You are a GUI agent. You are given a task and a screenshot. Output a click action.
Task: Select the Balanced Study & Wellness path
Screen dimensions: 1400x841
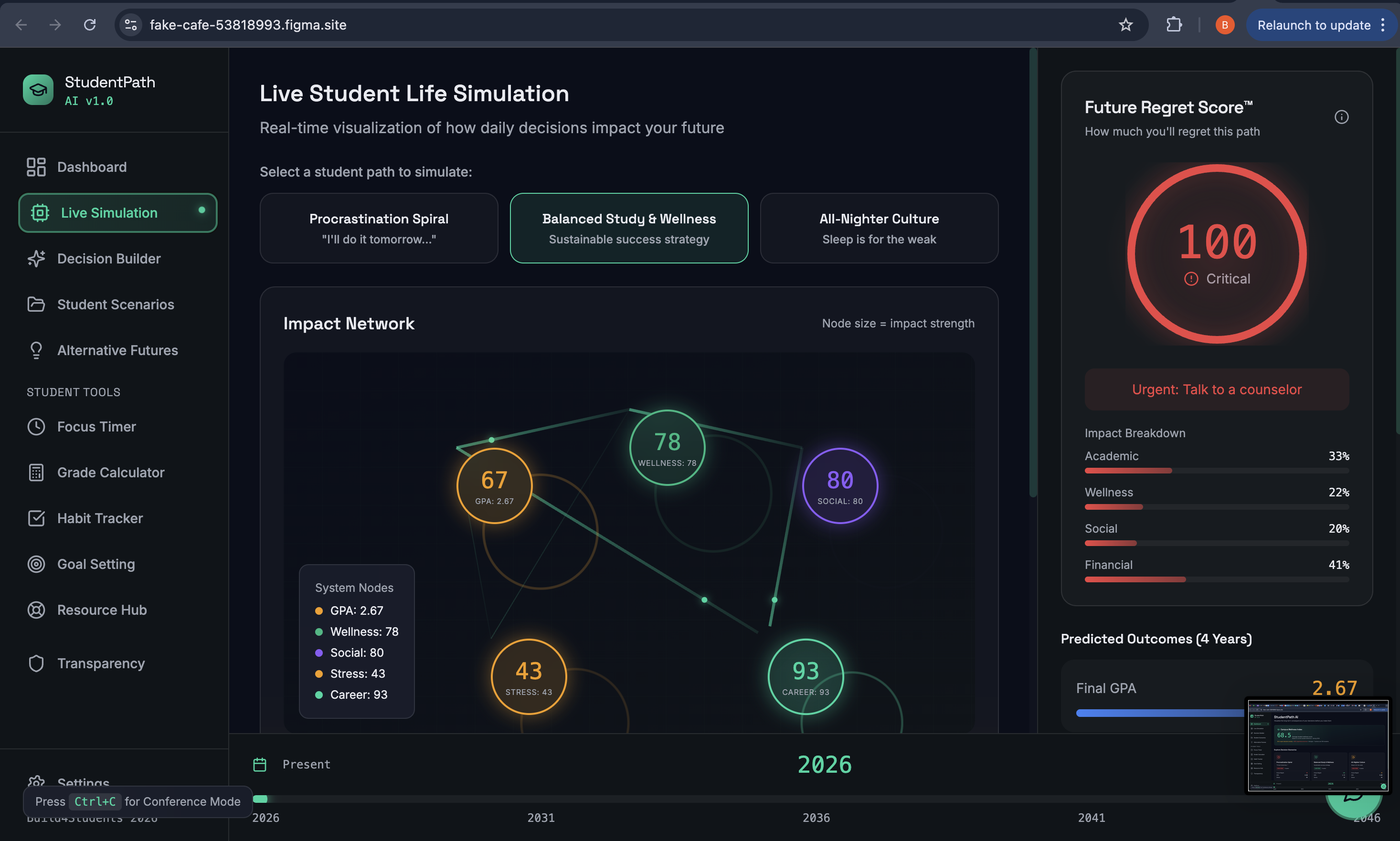tap(628, 228)
